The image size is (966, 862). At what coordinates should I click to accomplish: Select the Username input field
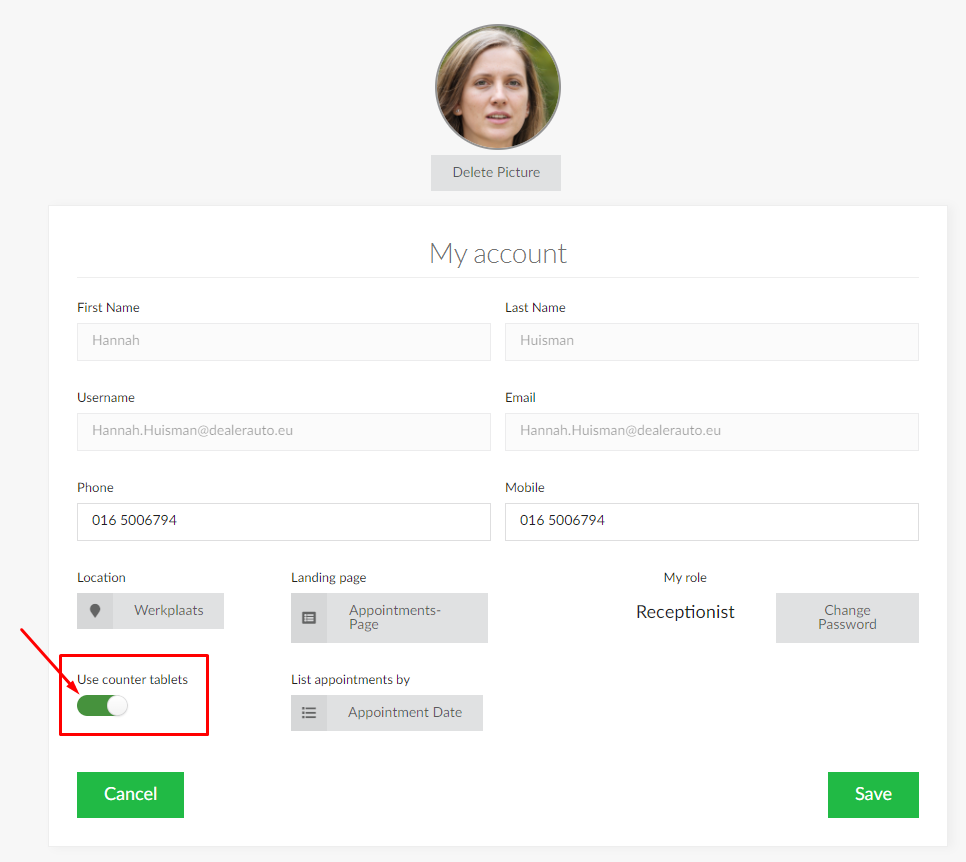coord(283,432)
